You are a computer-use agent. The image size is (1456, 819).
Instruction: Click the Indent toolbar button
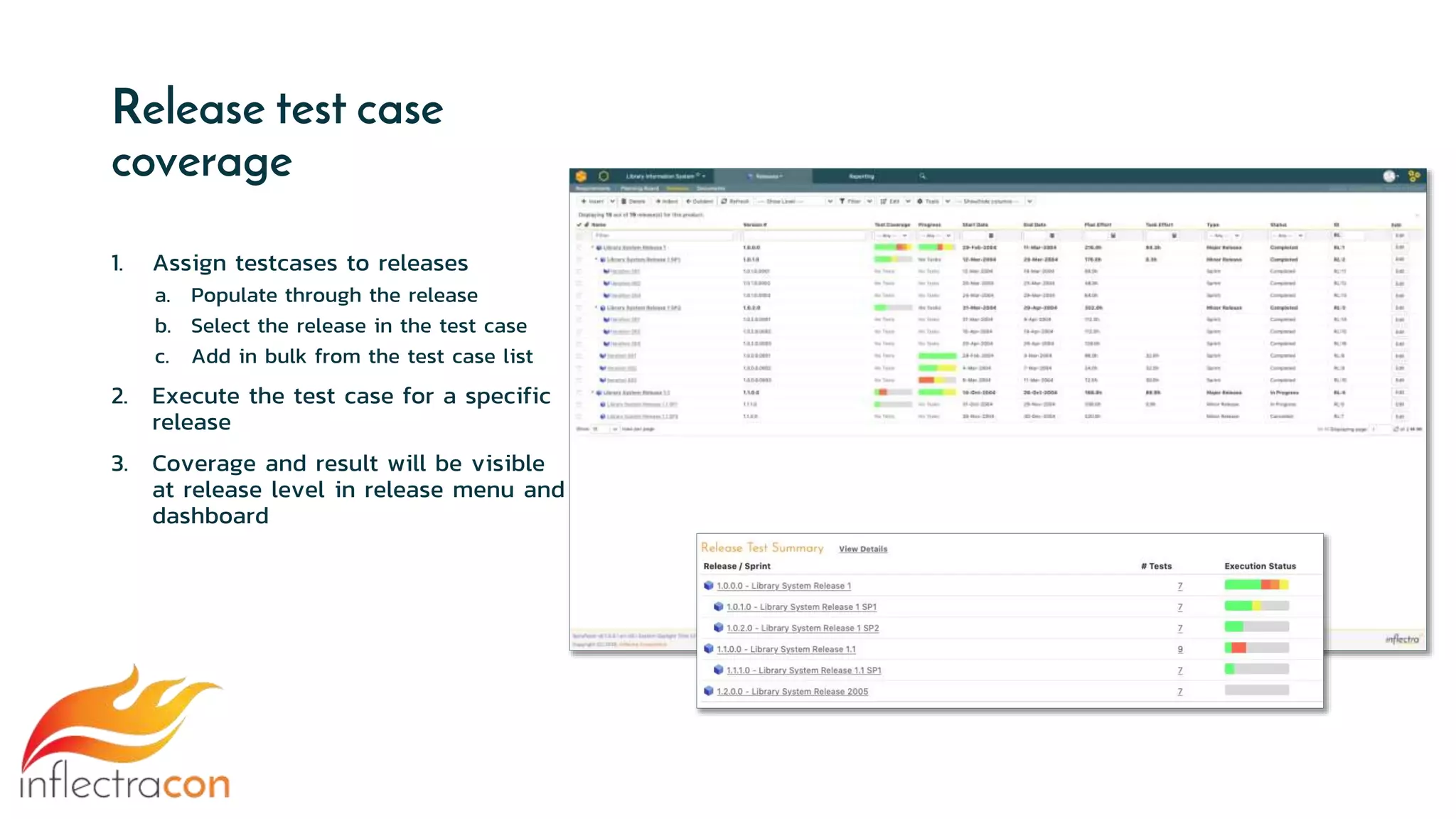click(x=667, y=201)
